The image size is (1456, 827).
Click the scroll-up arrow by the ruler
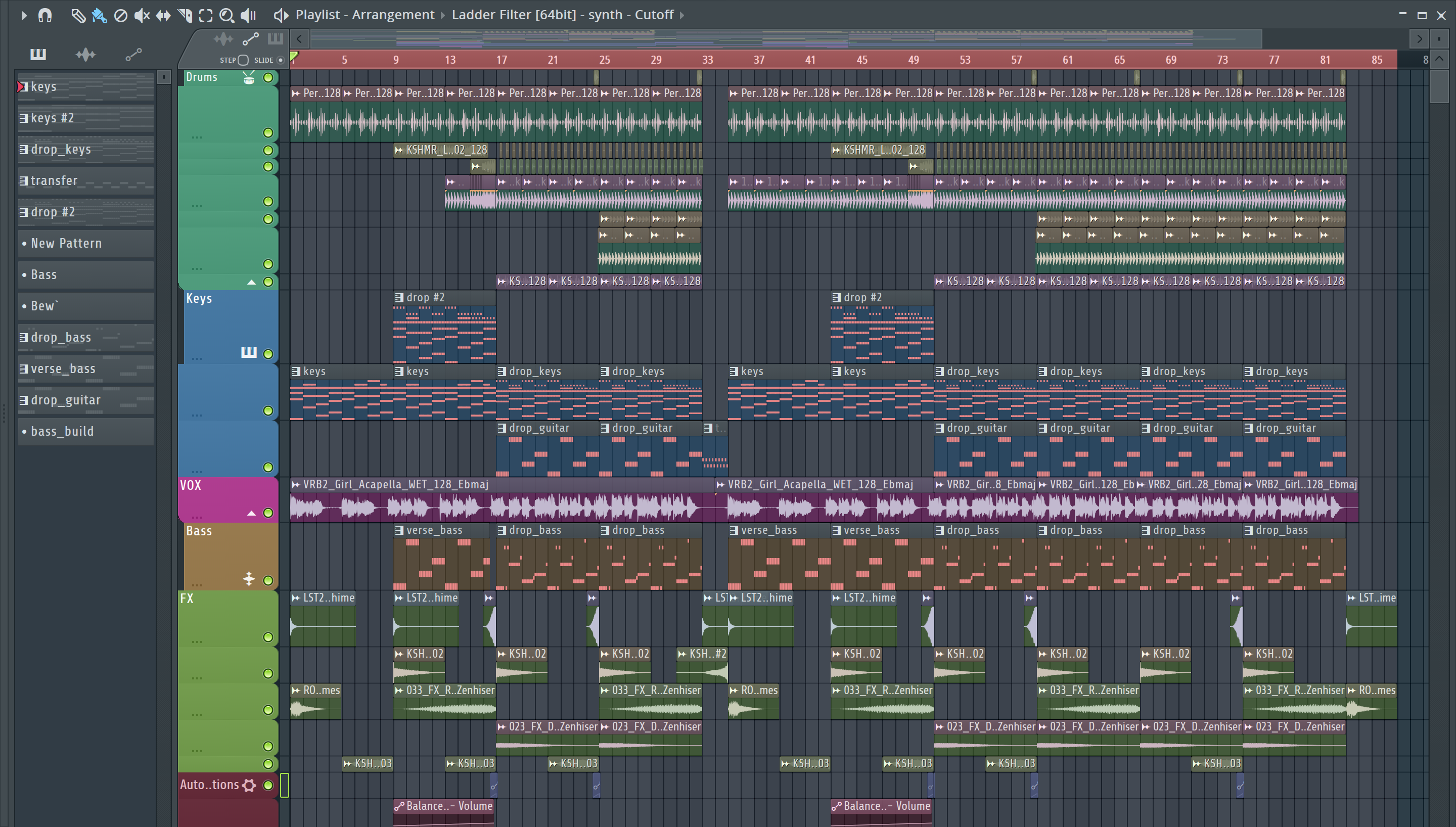[1439, 59]
